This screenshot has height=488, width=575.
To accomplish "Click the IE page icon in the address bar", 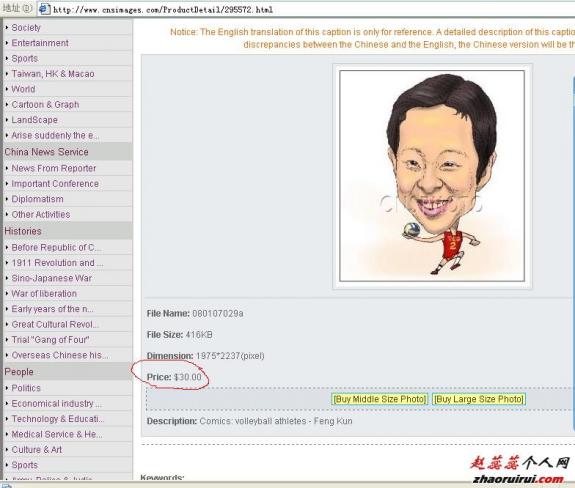I will coord(44,9).
